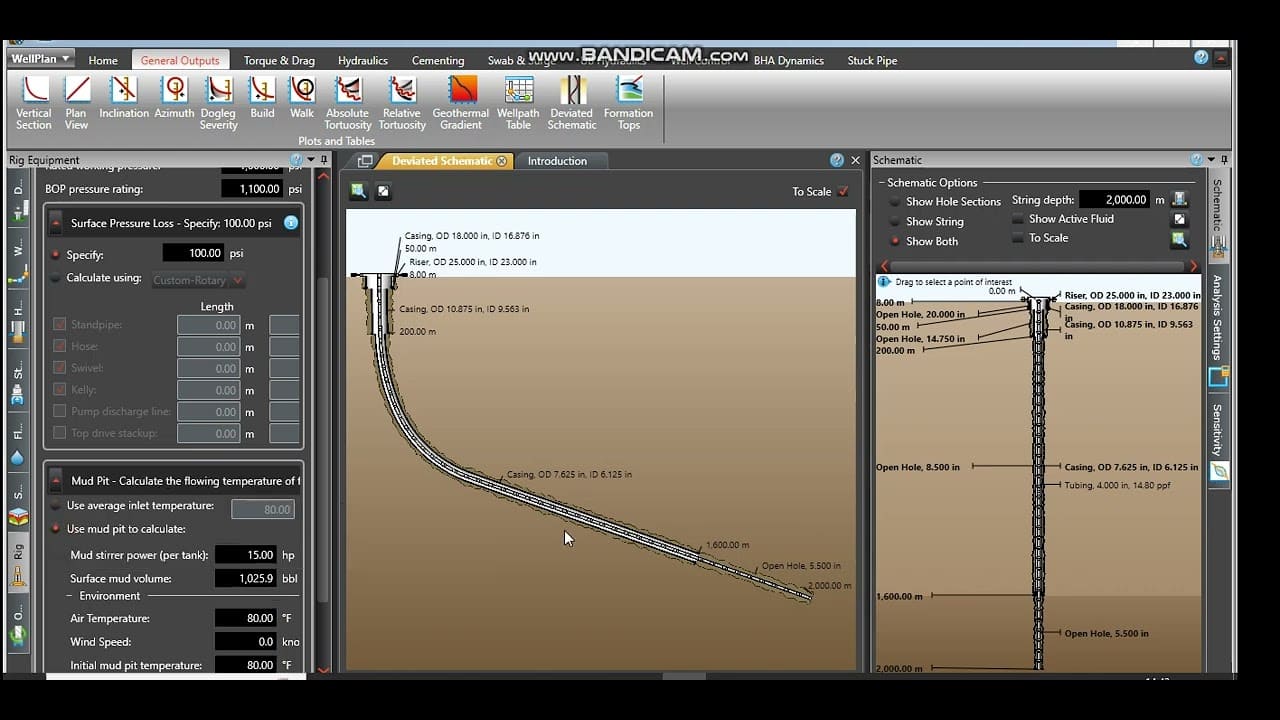Open the Custom-Rotary dropdown
The width and height of the screenshot is (1280, 720).
coord(198,281)
